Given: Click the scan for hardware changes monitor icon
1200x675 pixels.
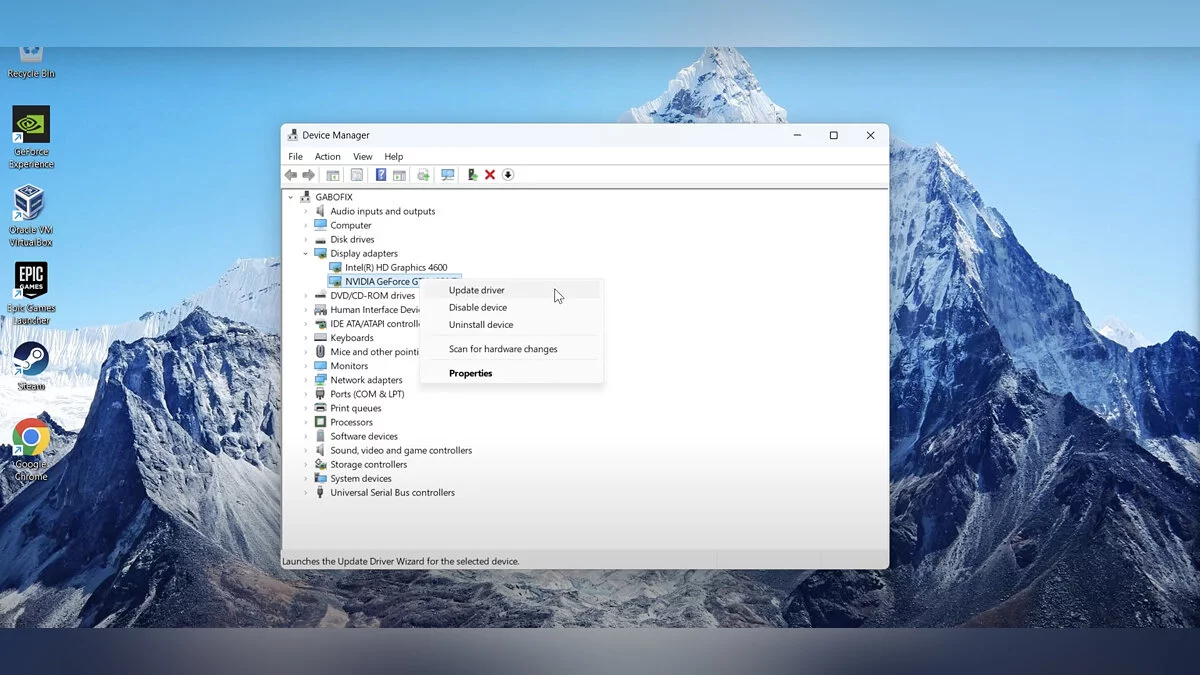Looking at the screenshot, I should pos(447,175).
